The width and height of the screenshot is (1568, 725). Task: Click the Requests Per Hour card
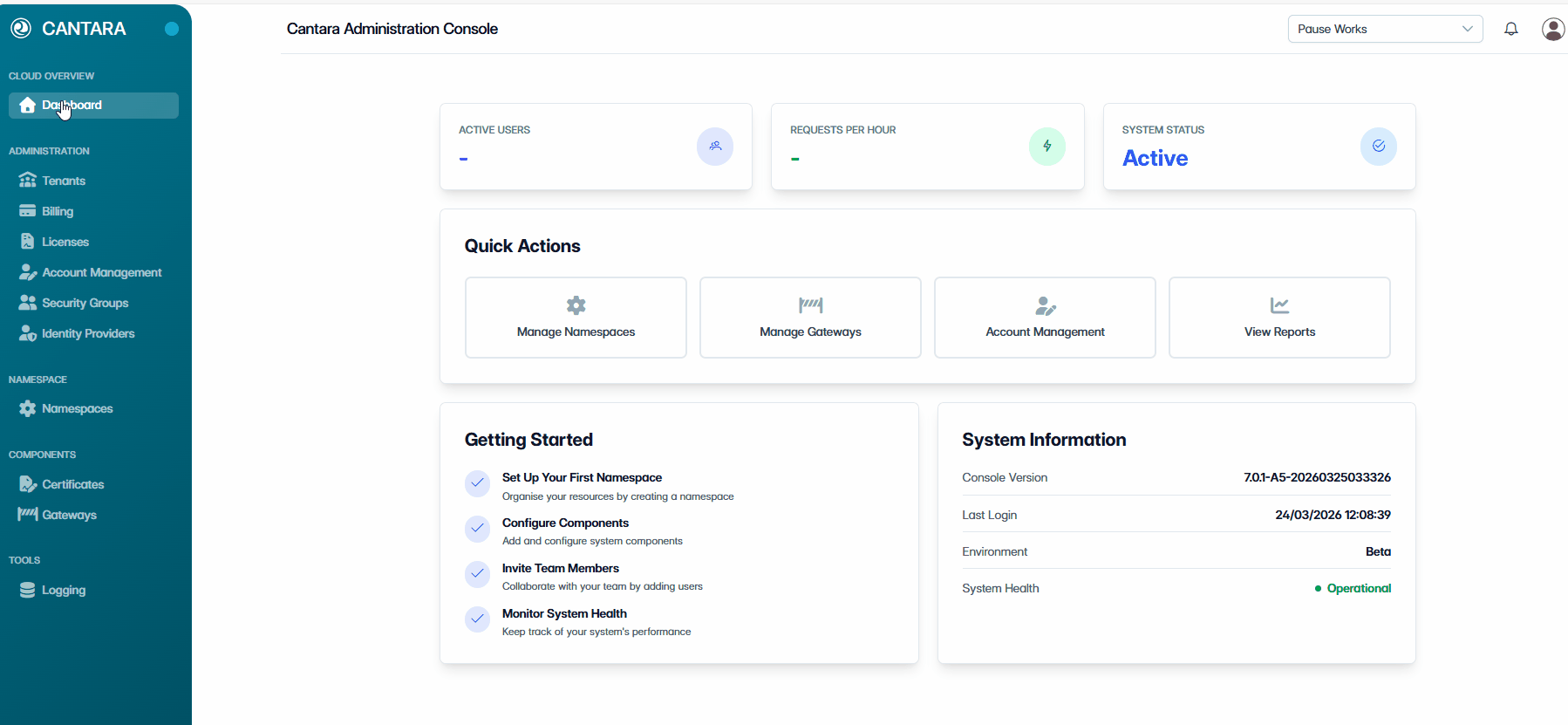(928, 147)
